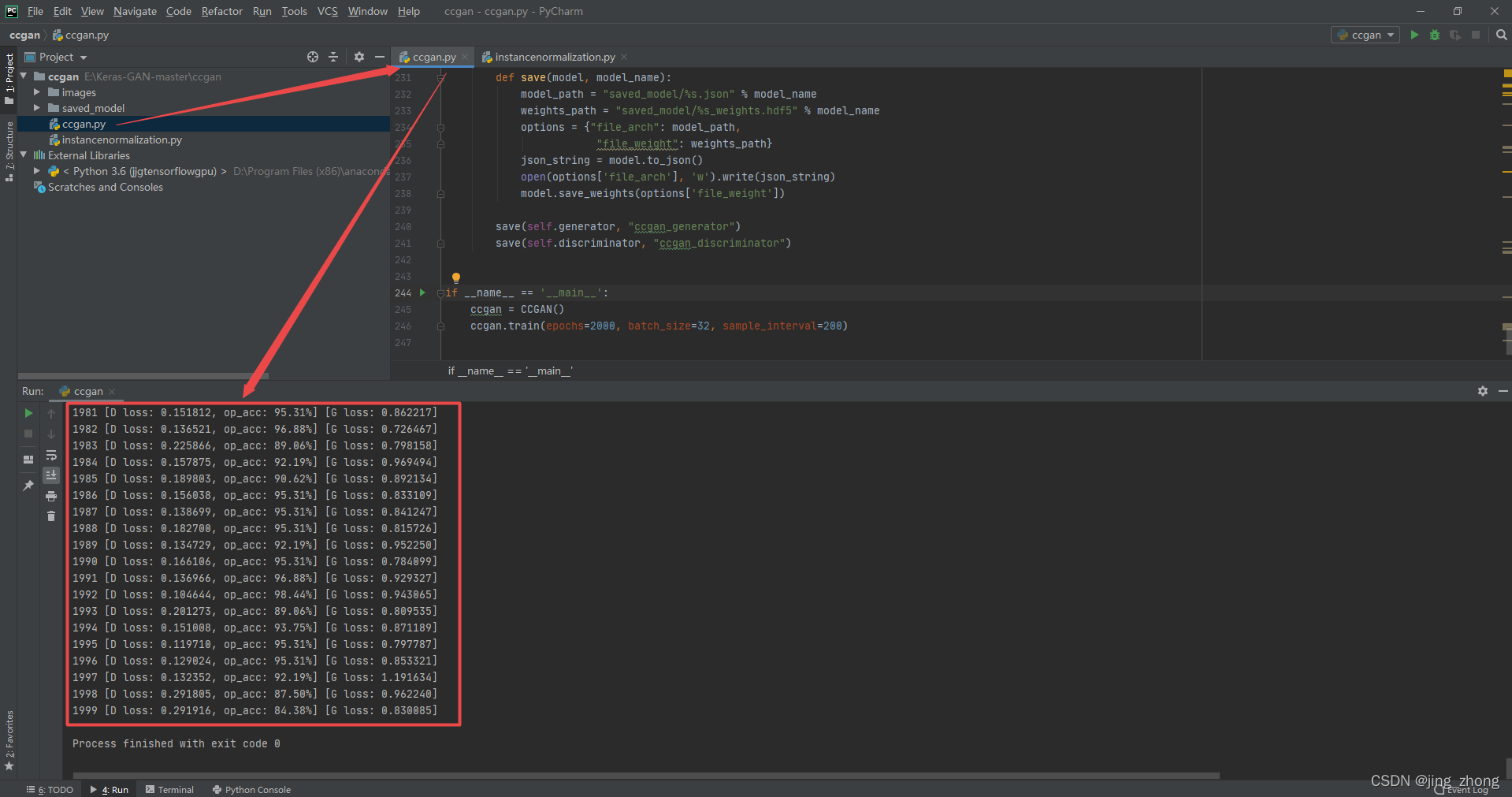
Task: Click the intention light bulb icon
Action: pos(455,277)
